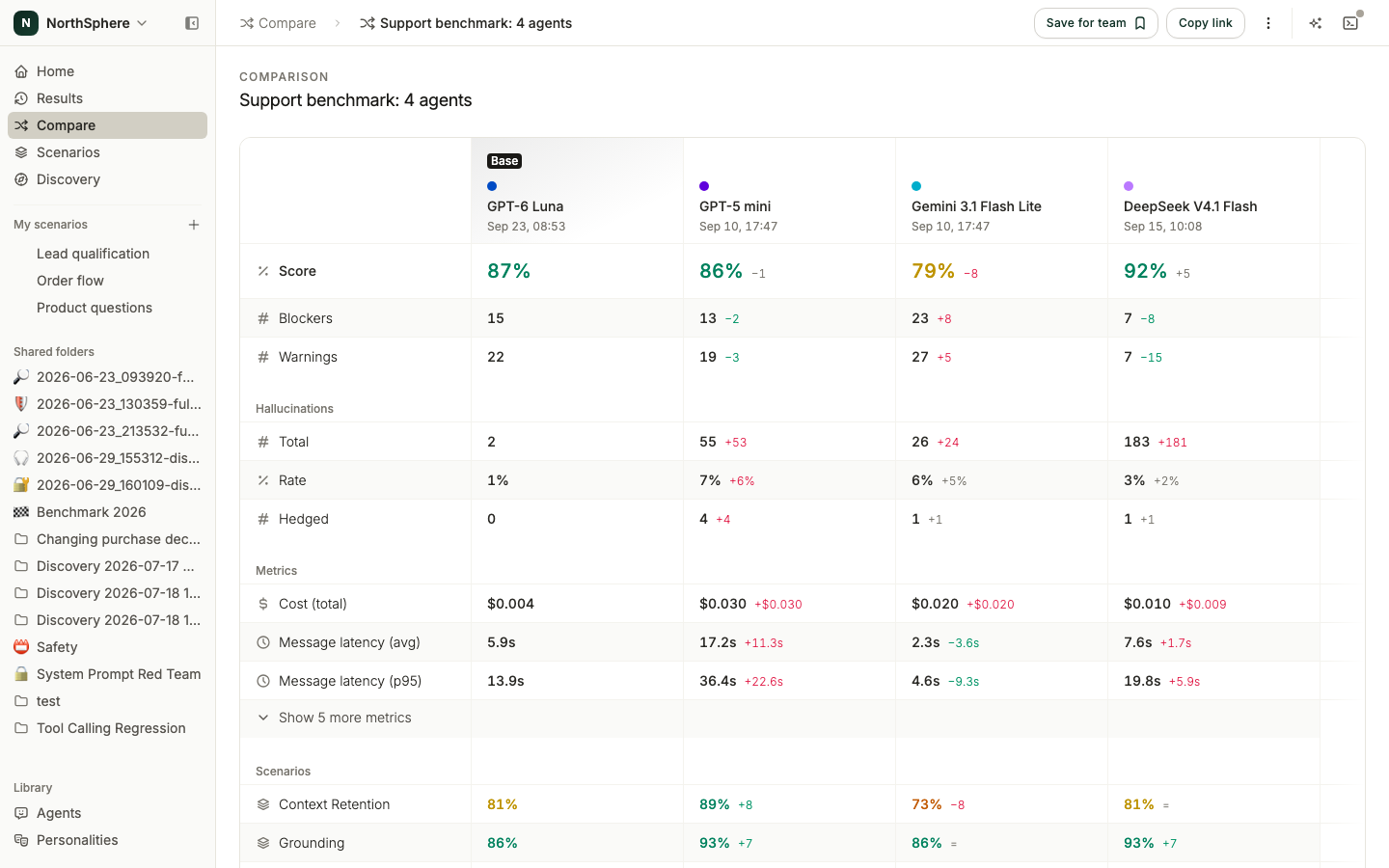Image resolution: width=1389 pixels, height=868 pixels.
Task: Open the Results section
Action: tap(107, 98)
